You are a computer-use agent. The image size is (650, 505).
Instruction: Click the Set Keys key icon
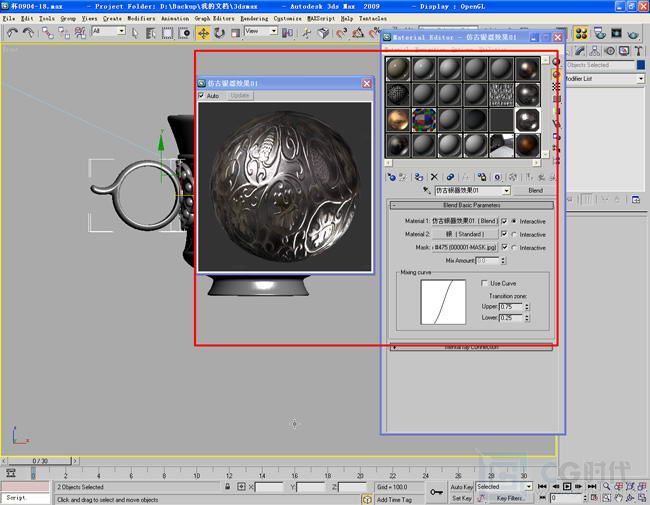[x=436, y=492]
